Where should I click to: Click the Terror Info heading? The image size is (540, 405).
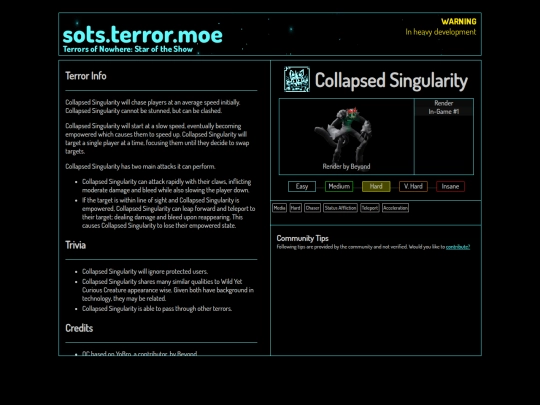(x=86, y=76)
